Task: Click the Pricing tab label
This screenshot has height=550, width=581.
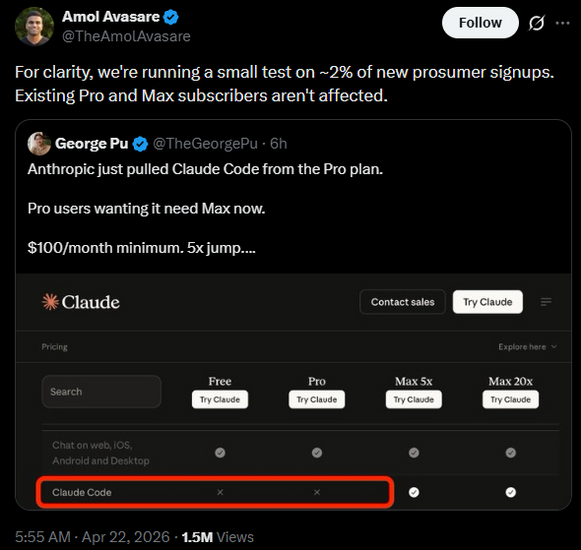Action: click(x=54, y=347)
